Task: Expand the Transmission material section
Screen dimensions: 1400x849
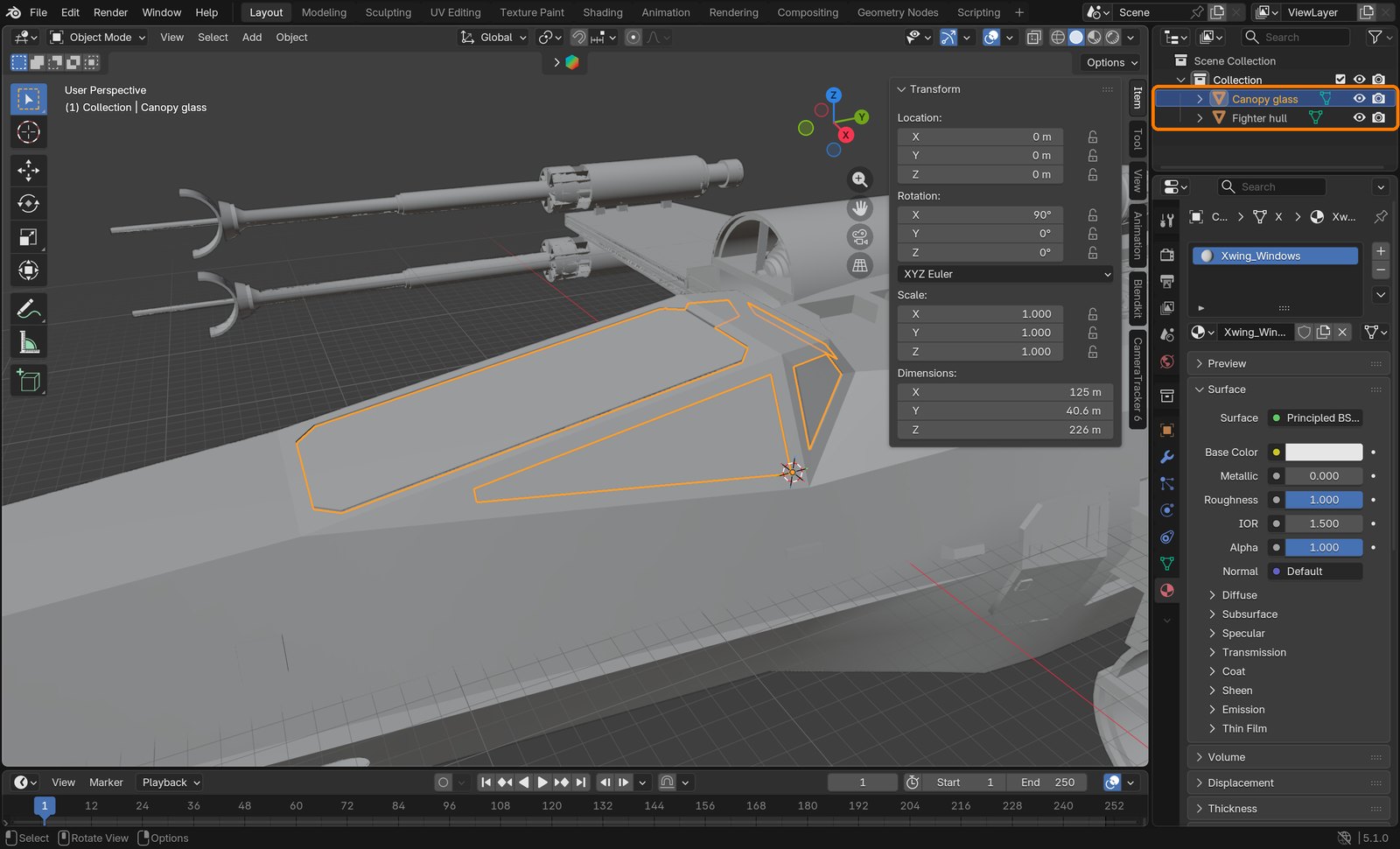Action: click(x=1253, y=652)
